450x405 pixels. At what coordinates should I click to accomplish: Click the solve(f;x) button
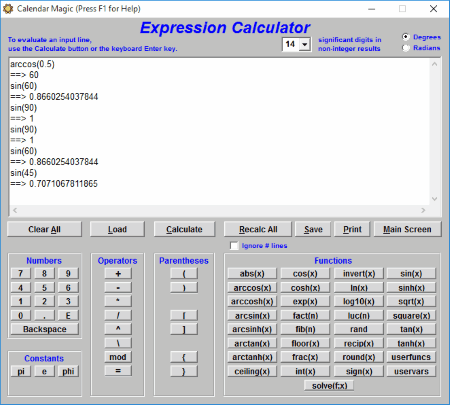pos(329,386)
